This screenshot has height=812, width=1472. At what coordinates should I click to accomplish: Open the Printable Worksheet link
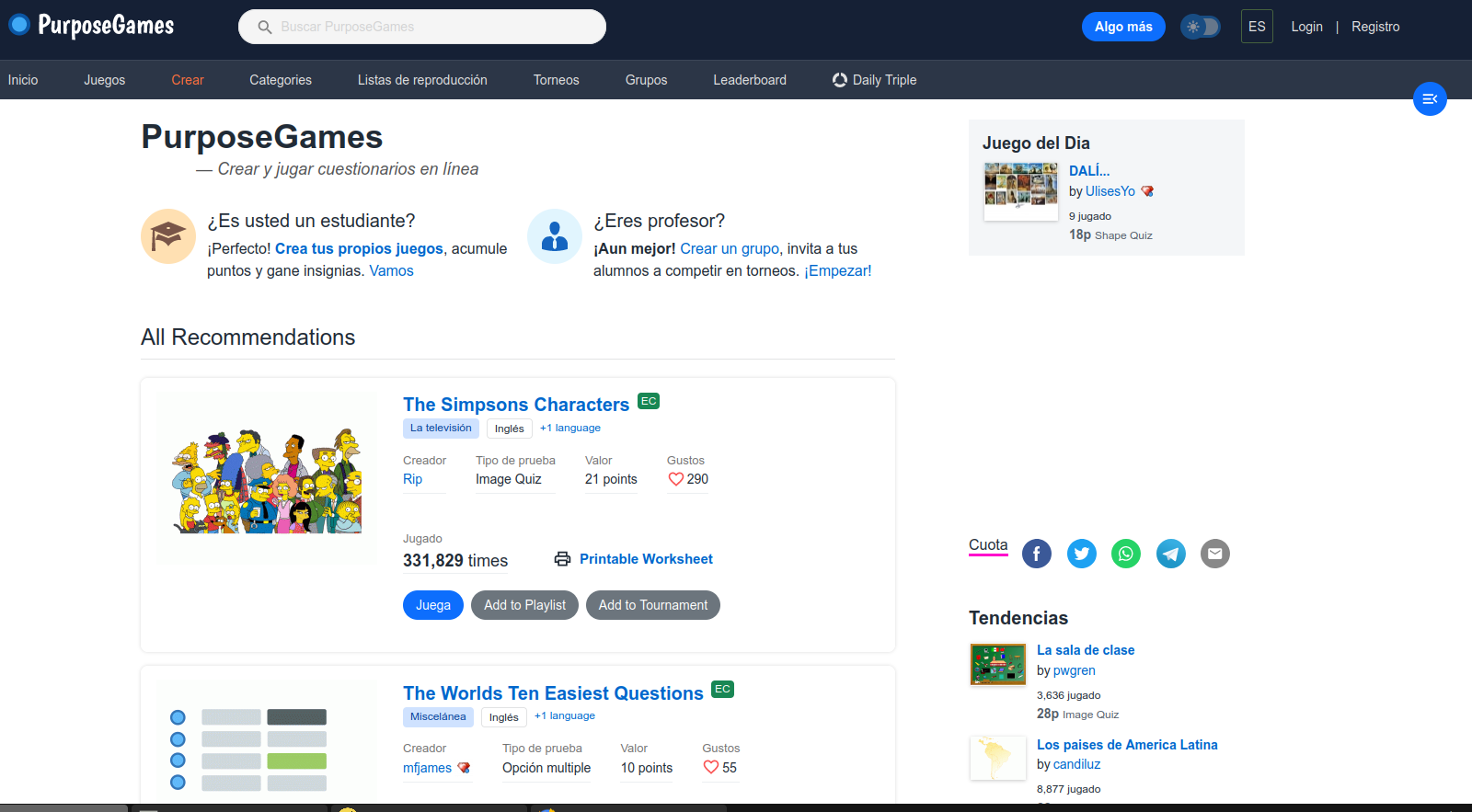coord(646,559)
